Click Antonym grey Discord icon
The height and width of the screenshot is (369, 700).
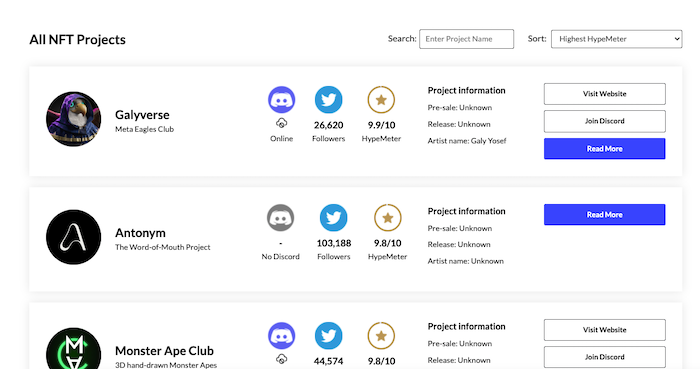click(280, 218)
